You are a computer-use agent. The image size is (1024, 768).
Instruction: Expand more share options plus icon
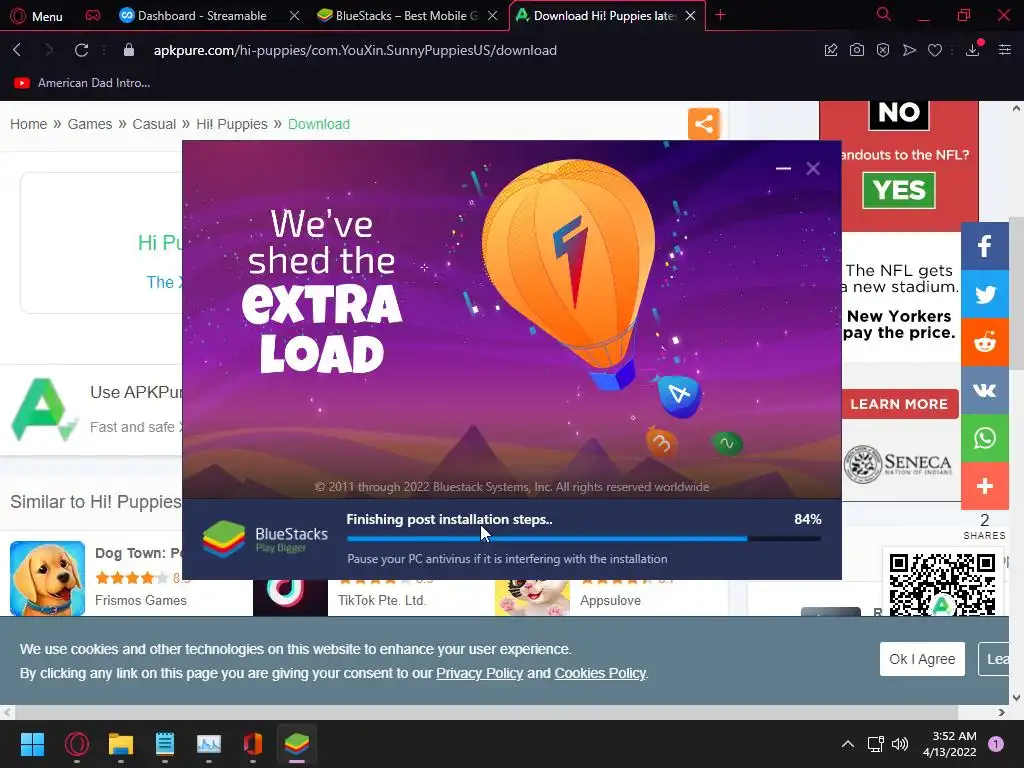985,486
